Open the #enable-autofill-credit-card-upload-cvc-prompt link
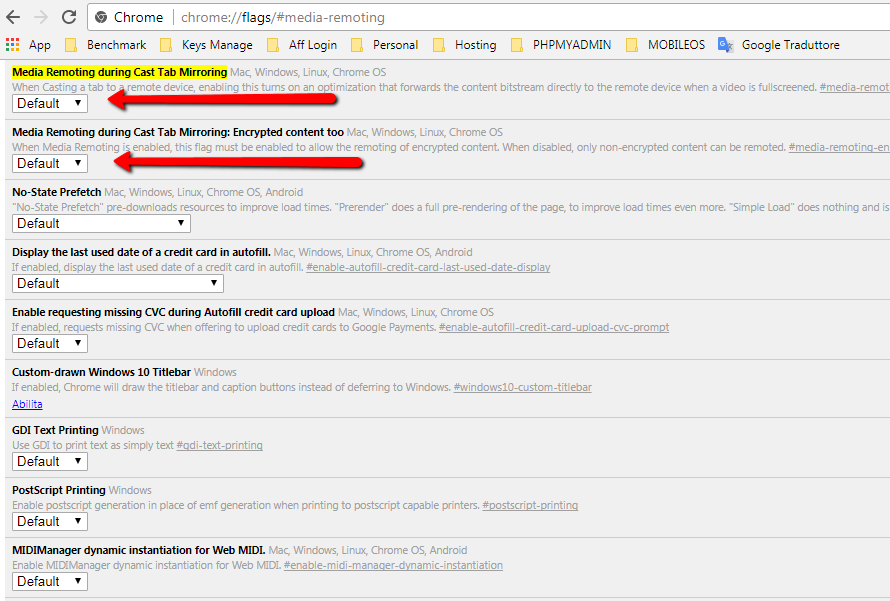890x601 pixels. 554,327
